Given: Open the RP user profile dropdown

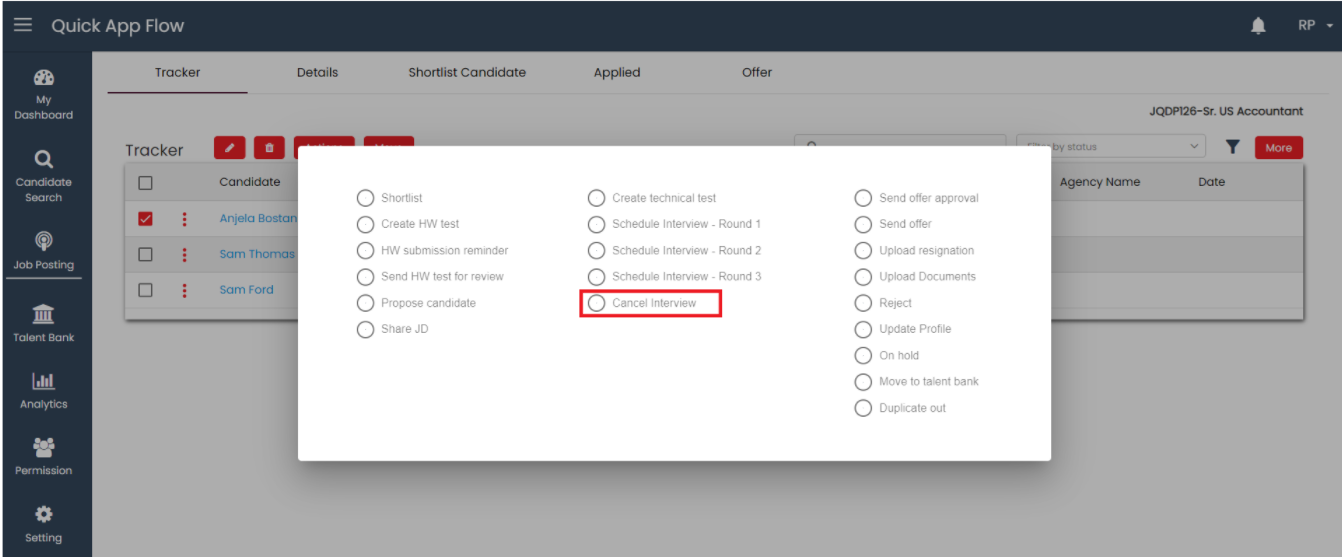Looking at the screenshot, I should tap(1313, 26).
